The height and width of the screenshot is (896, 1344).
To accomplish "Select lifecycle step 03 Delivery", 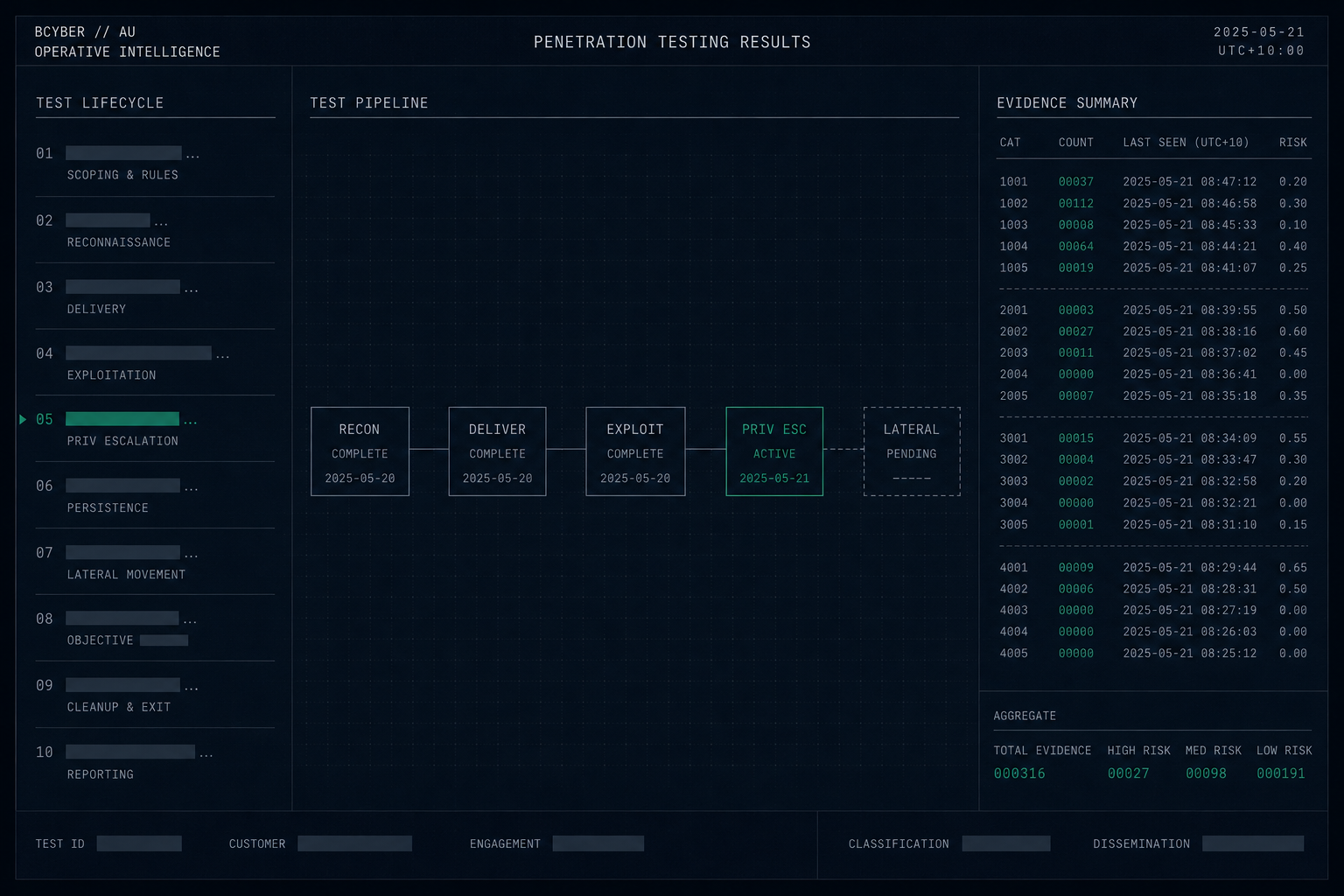I will click(155, 297).
